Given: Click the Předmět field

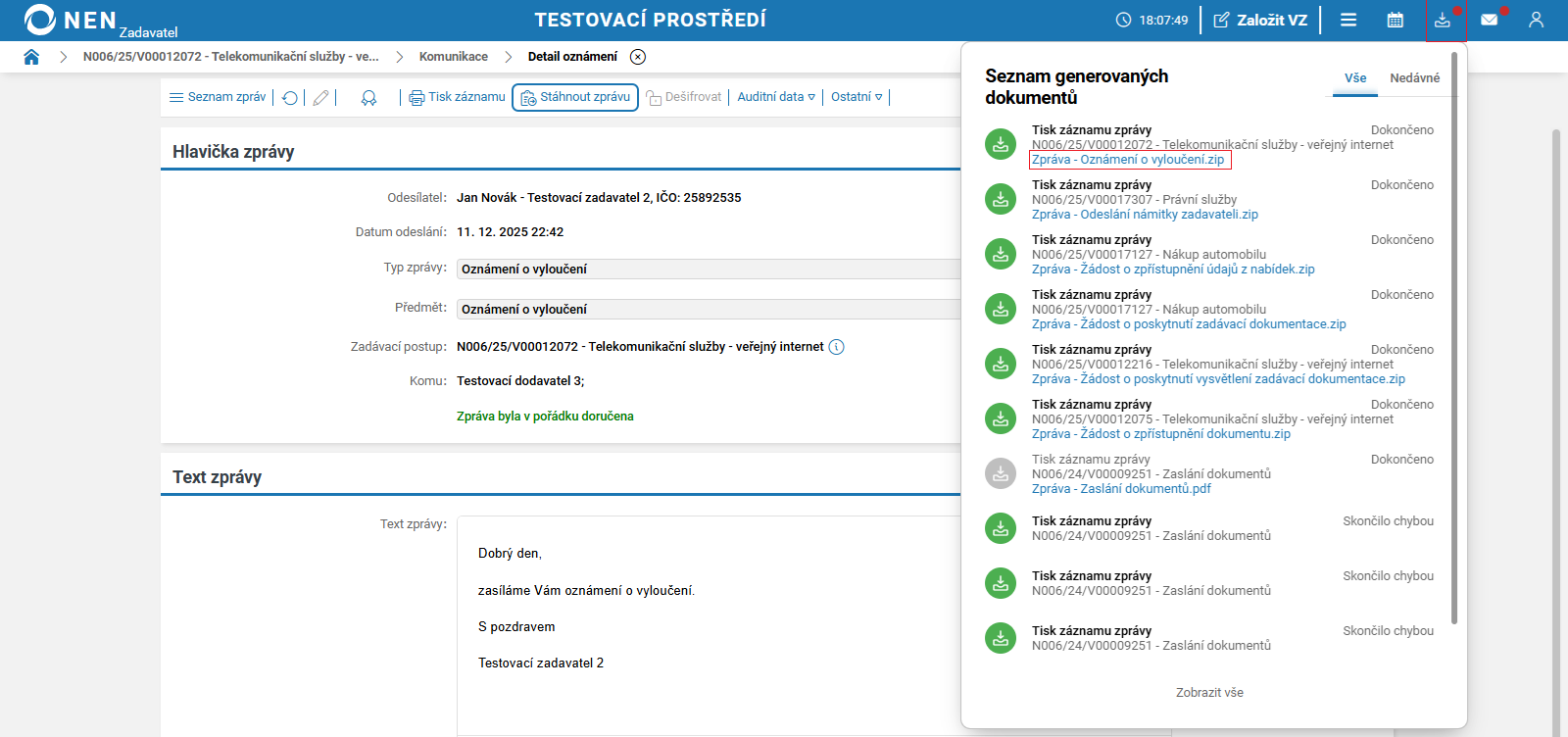Looking at the screenshot, I should (710, 310).
